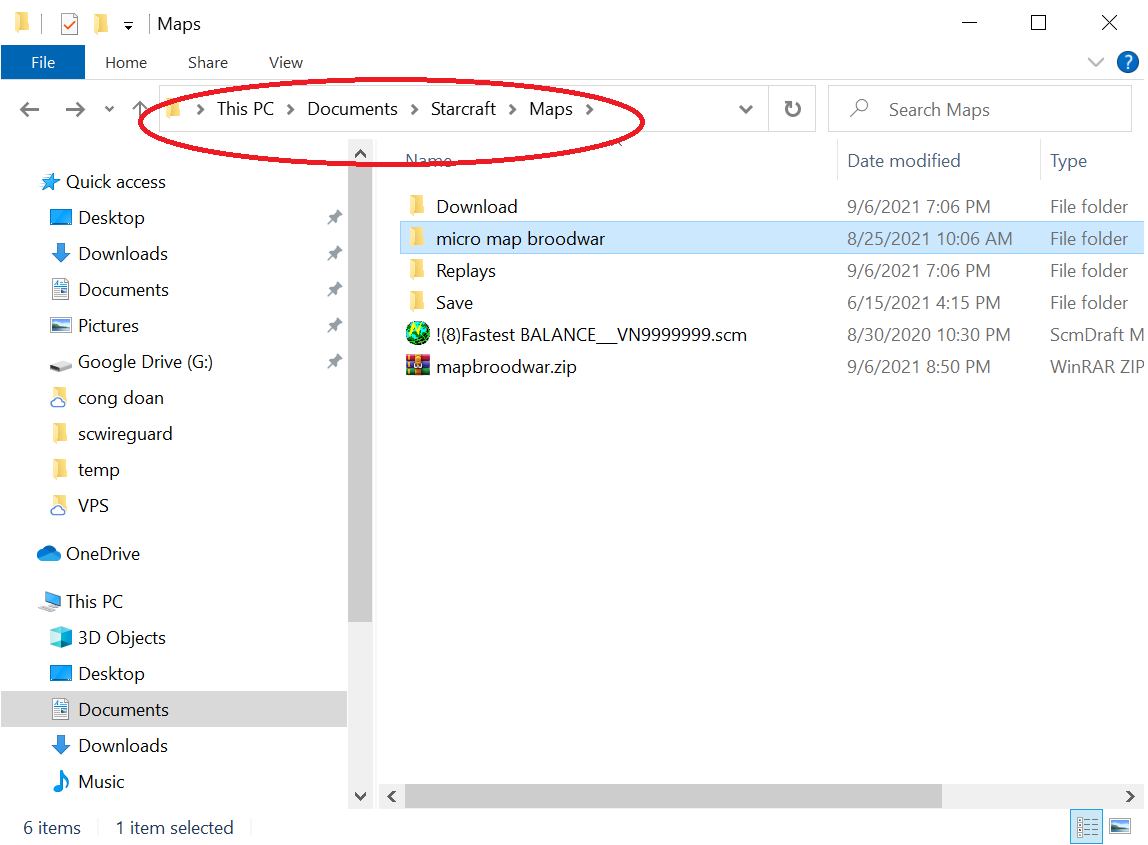The height and width of the screenshot is (845, 1148).
Task: Click the navigation pane scroll up arrow
Action: coord(360,154)
